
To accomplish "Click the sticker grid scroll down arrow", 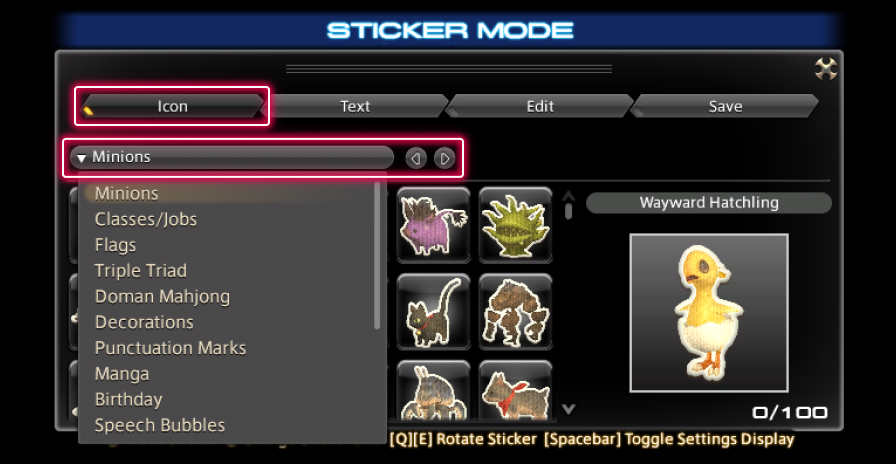I will (x=569, y=409).
